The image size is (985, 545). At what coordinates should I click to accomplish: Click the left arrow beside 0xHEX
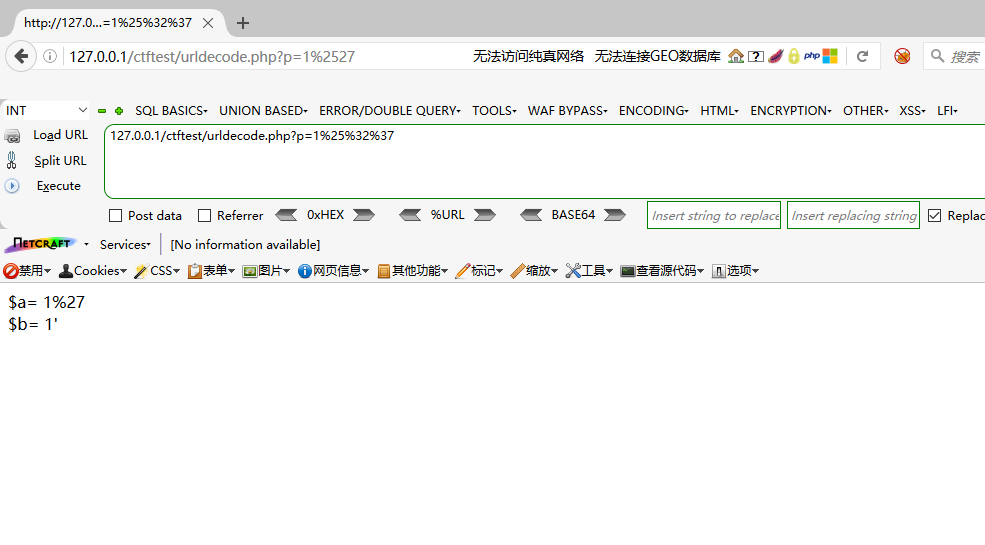[286, 215]
